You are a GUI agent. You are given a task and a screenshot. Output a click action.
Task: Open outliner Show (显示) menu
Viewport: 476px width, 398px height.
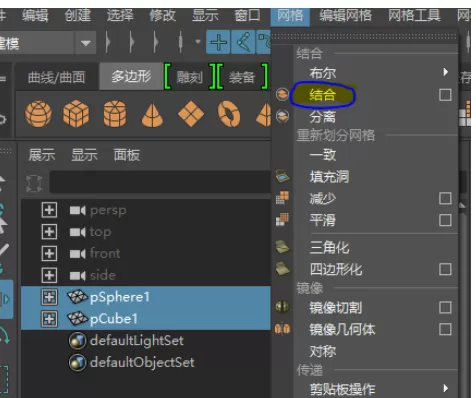point(84,155)
